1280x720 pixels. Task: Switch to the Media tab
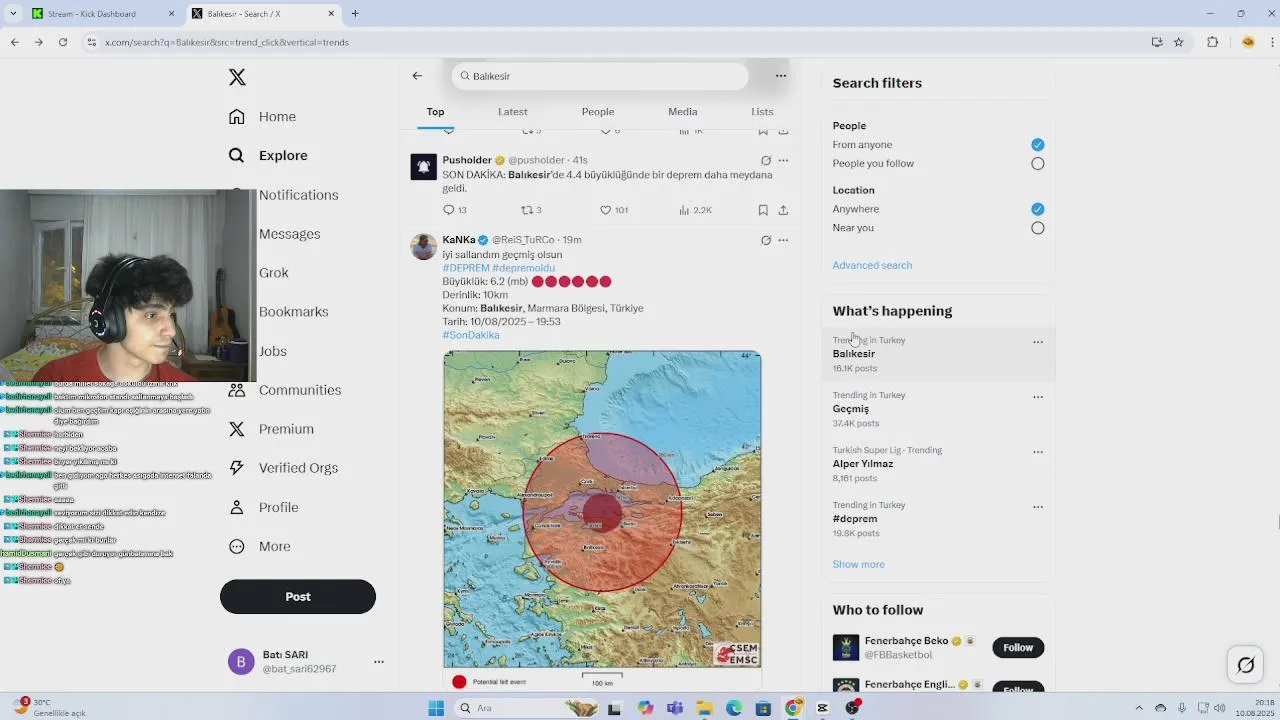click(x=683, y=112)
